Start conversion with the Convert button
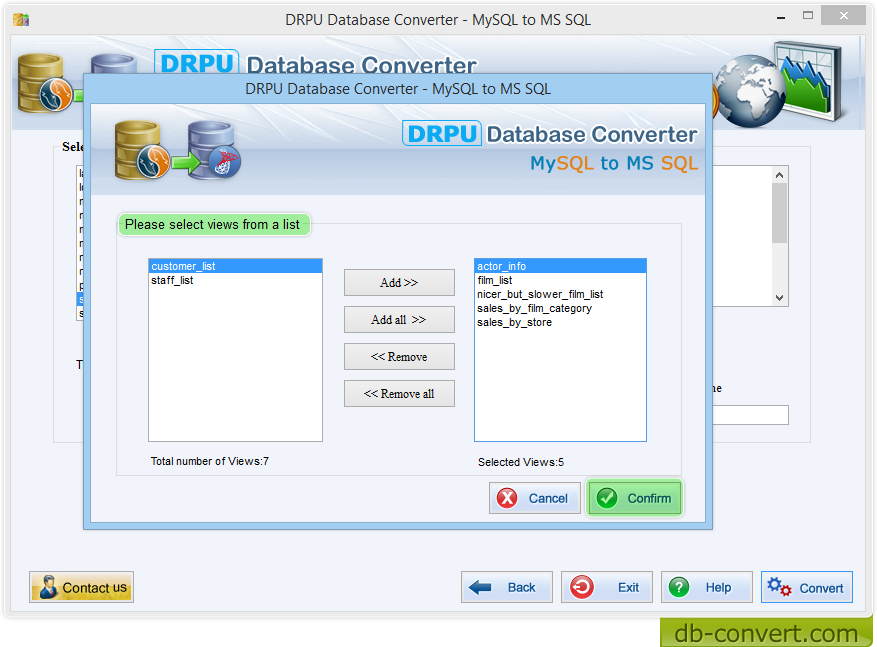 [x=807, y=587]
